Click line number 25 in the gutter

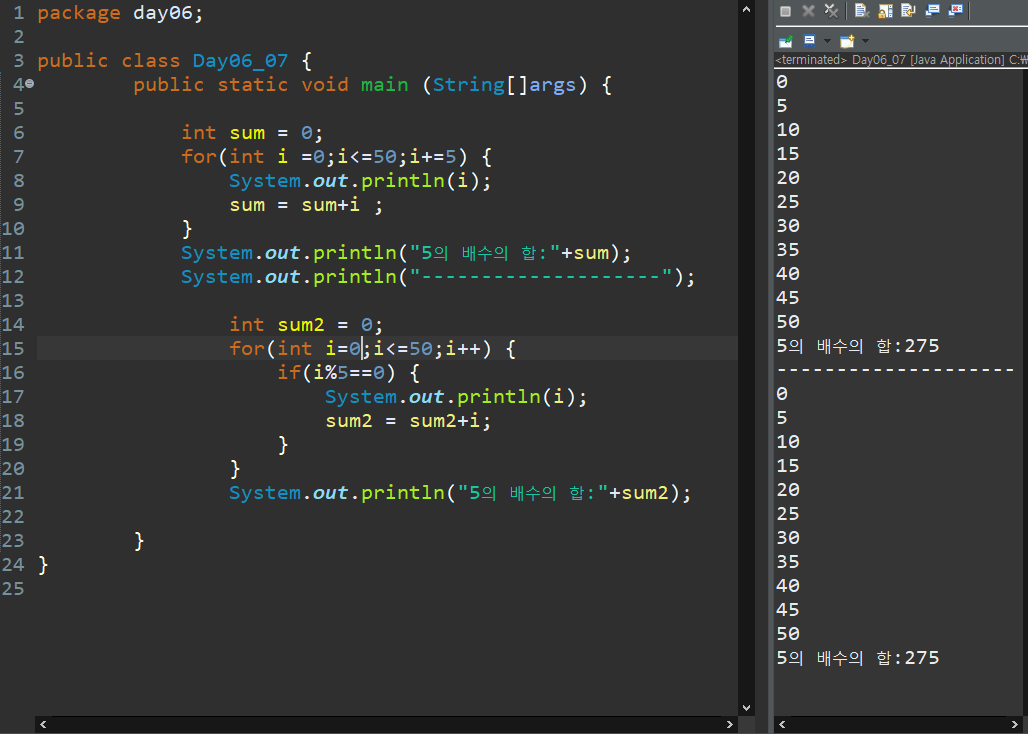pos(13,589)
